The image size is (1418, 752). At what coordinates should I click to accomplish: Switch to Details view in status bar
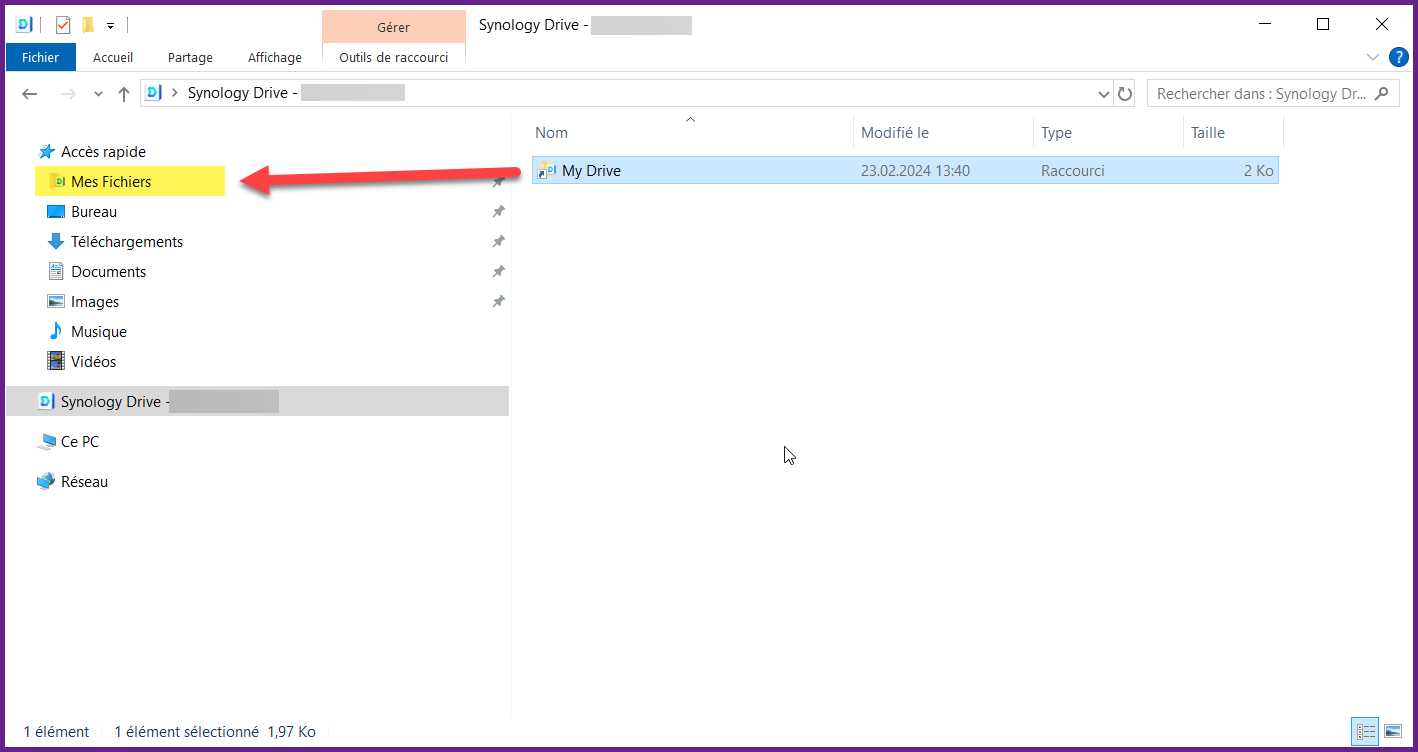pyautogui.click(x=1365, y=732)
